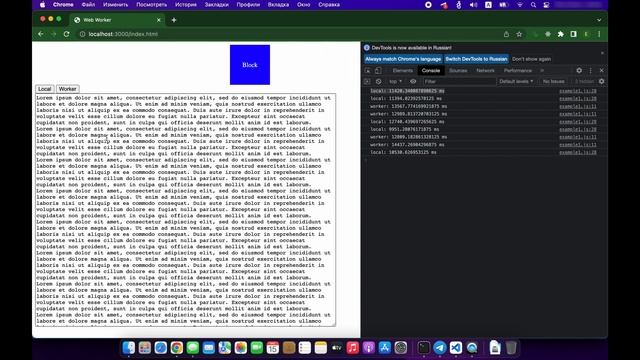Show the console sidebar
640x360 pixels.
pyautogui.click(x=367, y=82)
